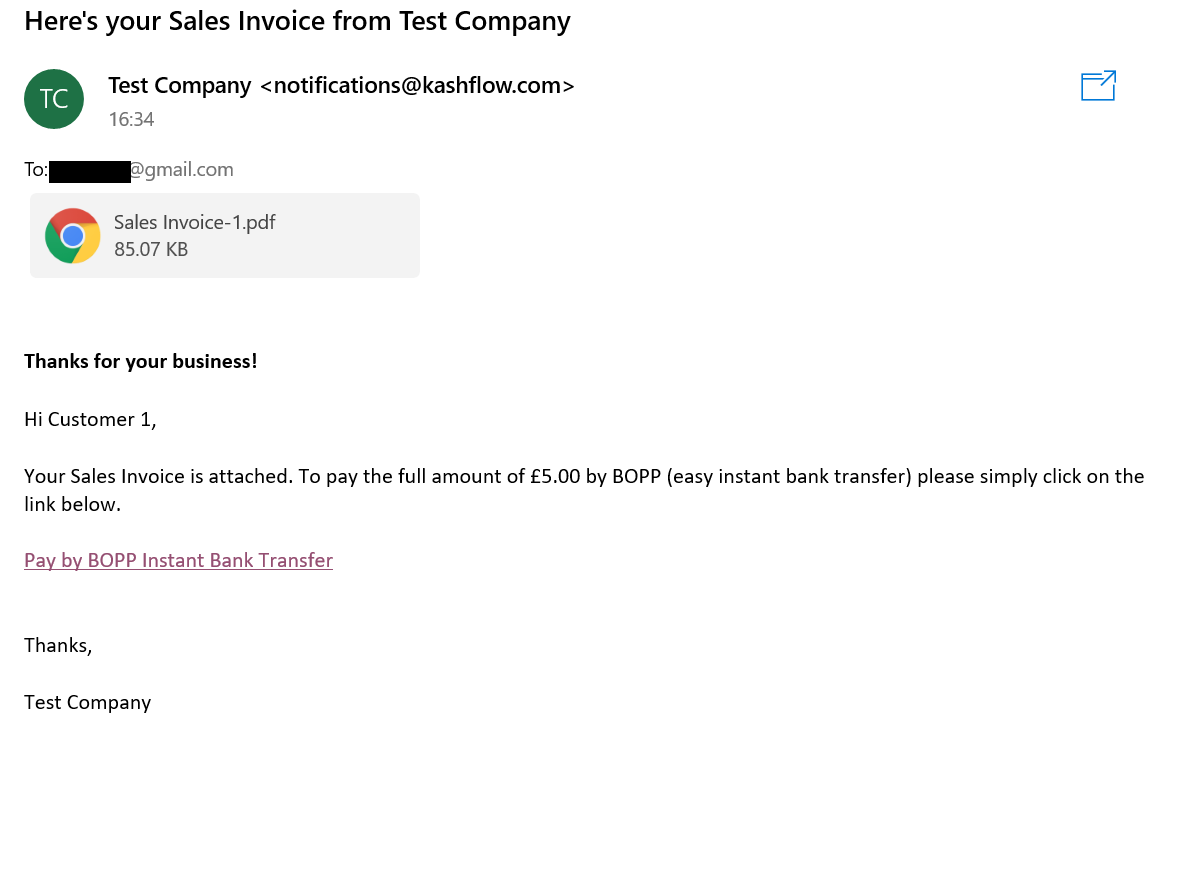This screenshot has width=1190, height=877.
Task: Click the To: recipient label
Action: coord(36,169)
